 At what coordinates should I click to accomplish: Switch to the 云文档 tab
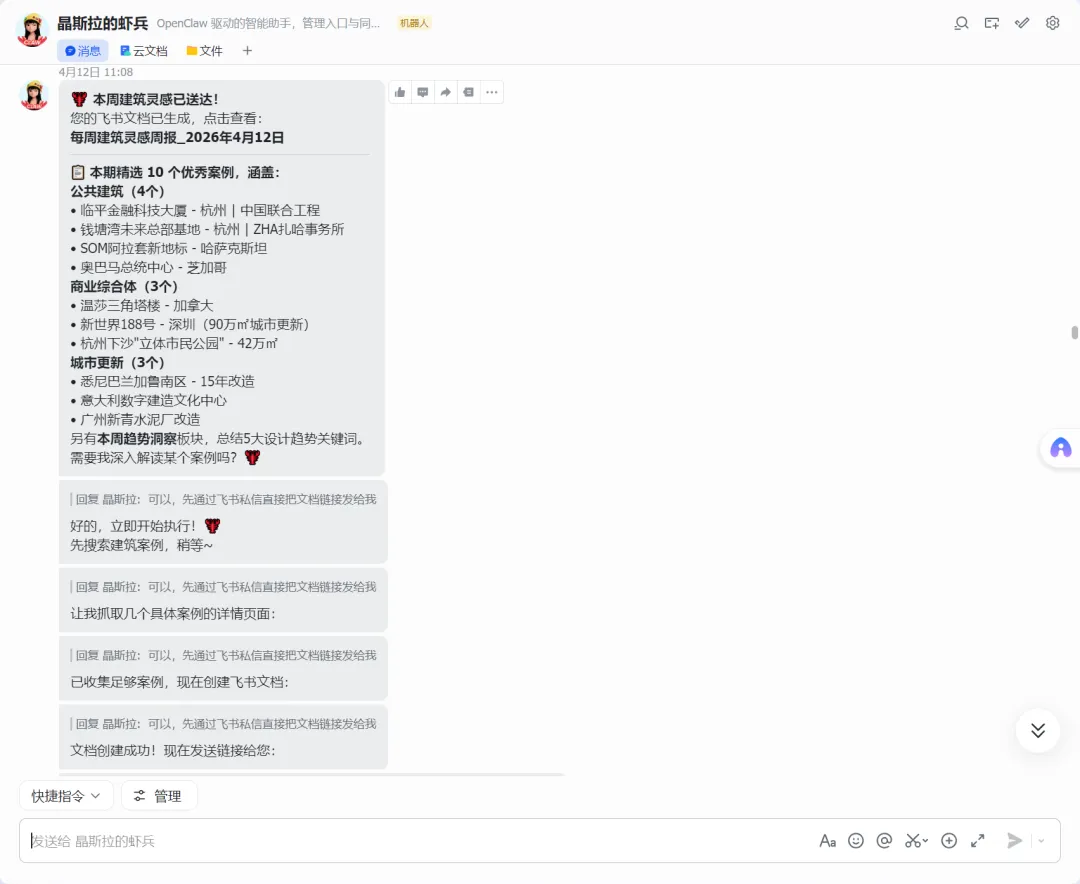(x=144, y=51)
